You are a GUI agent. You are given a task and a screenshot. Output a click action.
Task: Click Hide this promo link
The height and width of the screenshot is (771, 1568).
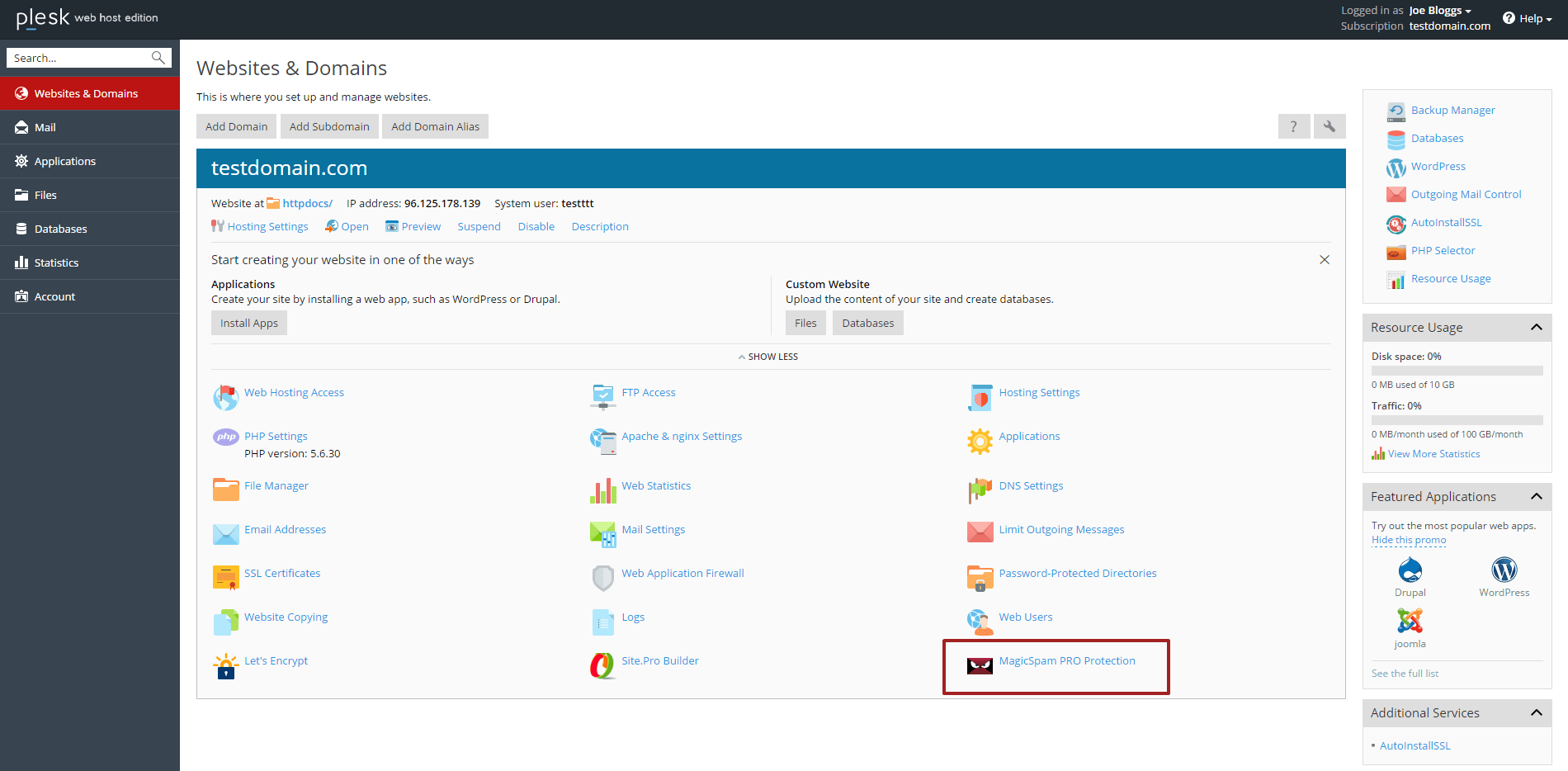click(x=1409, y=540)
